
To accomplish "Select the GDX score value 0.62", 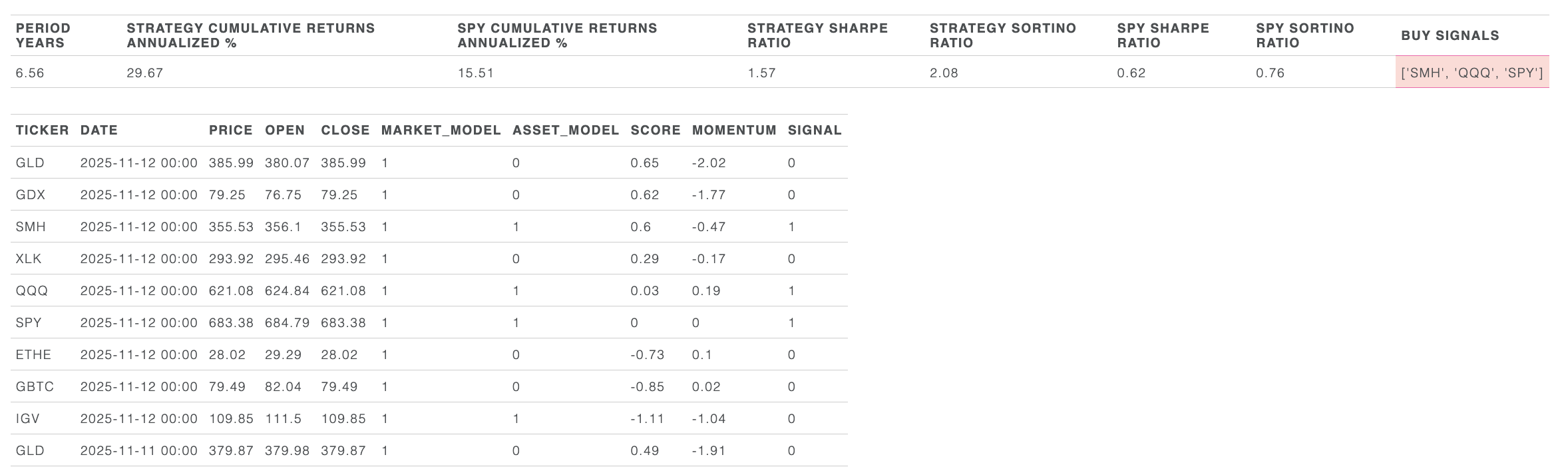I will pyautogui.click(x=644, y=195).
